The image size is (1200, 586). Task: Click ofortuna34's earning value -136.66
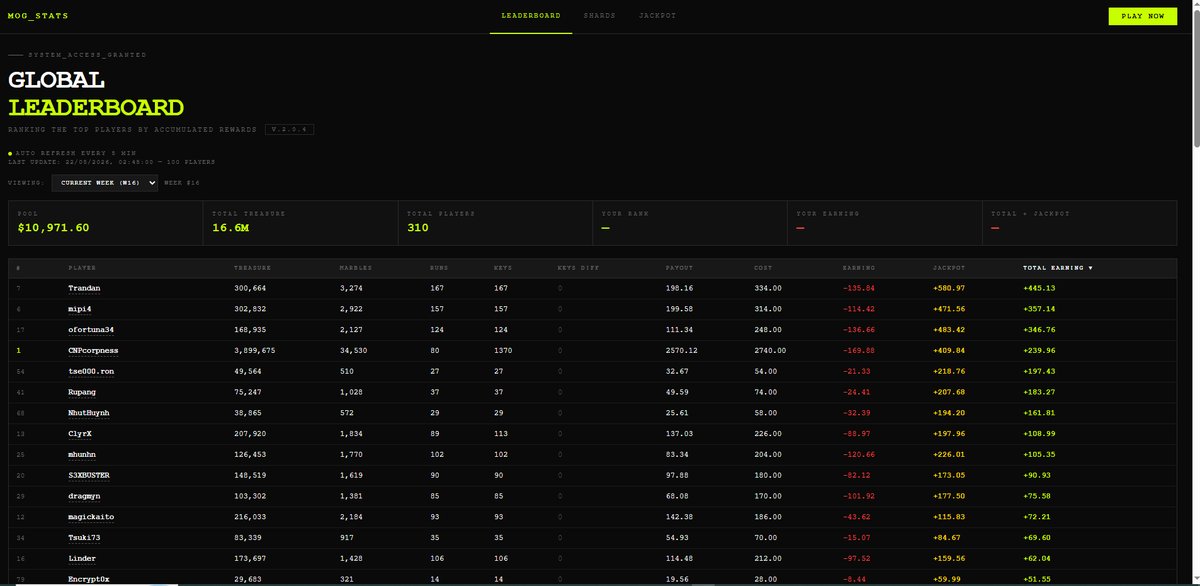tap(859, 330)
